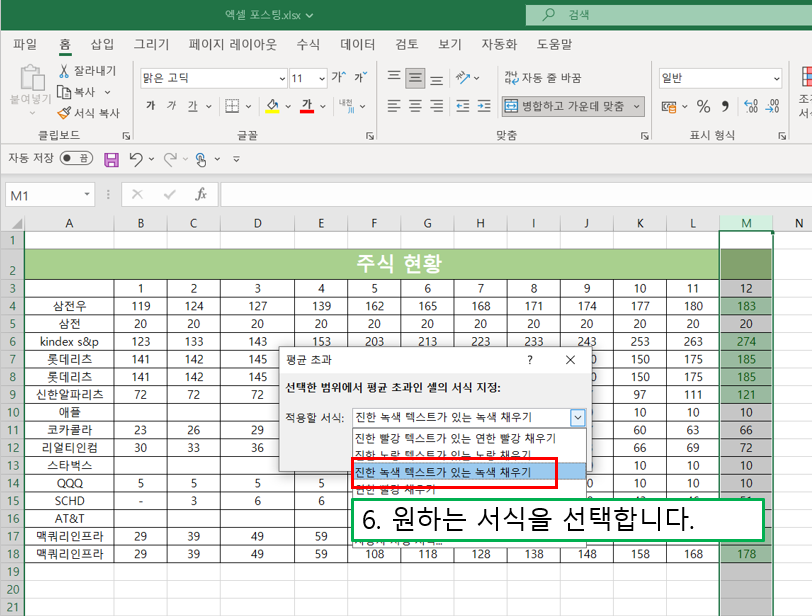Viewport: 812px width, 616px height.
Task: Click the Format Painter (서식 복사) brush icon
Action: [64, 113]
